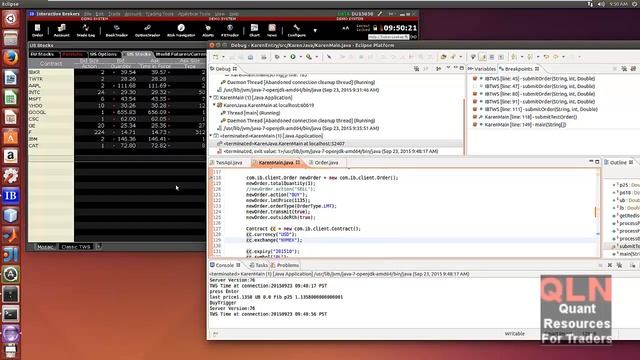Click the Eclipse Debug toolbar button
This screenshot has width=640, height=360.
pyautogui.click(x=277, y=57)
